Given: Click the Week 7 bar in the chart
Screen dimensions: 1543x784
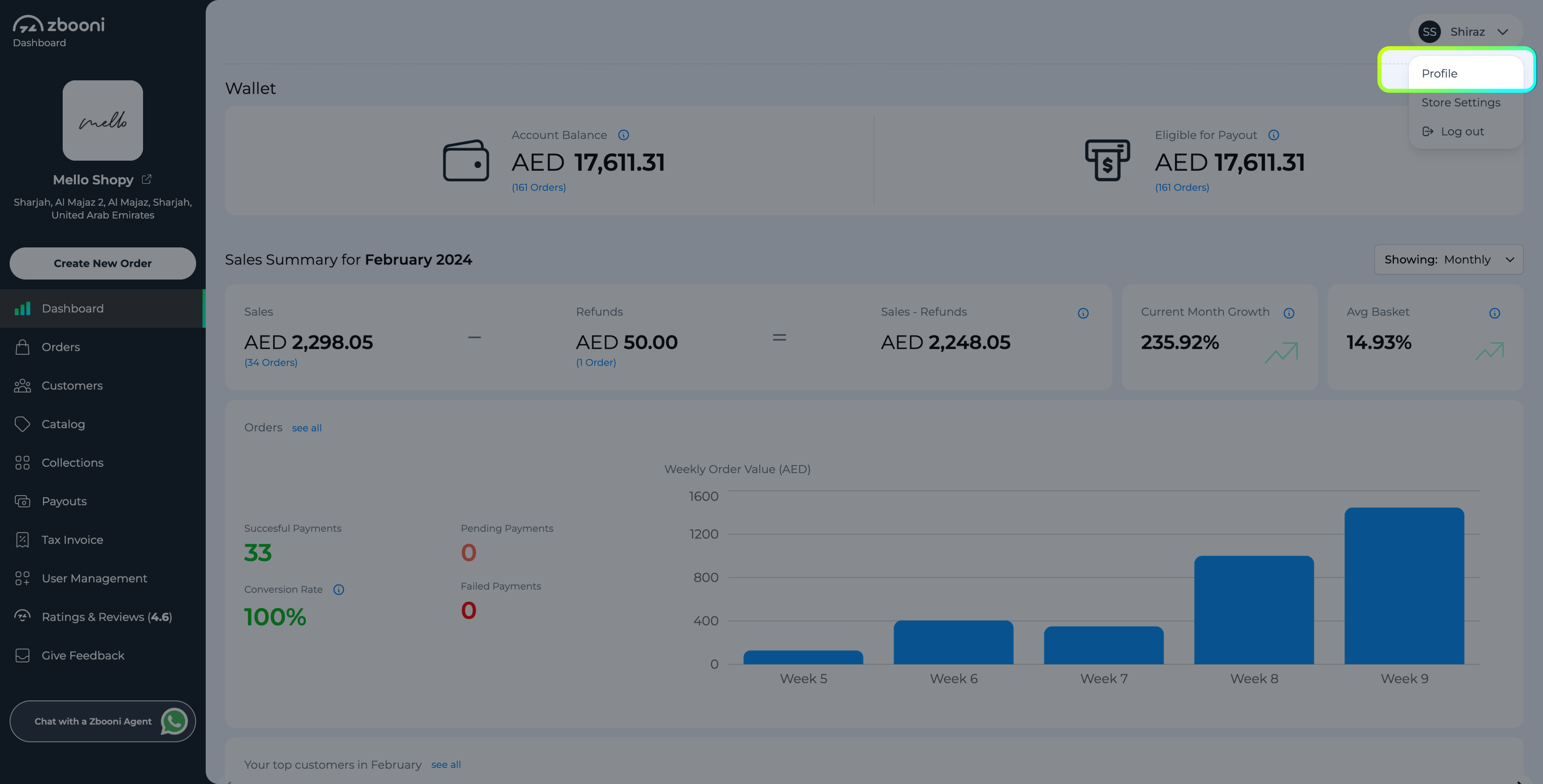Looking at the screenshot, I should pyautogui.click(x=1103, y=645).
